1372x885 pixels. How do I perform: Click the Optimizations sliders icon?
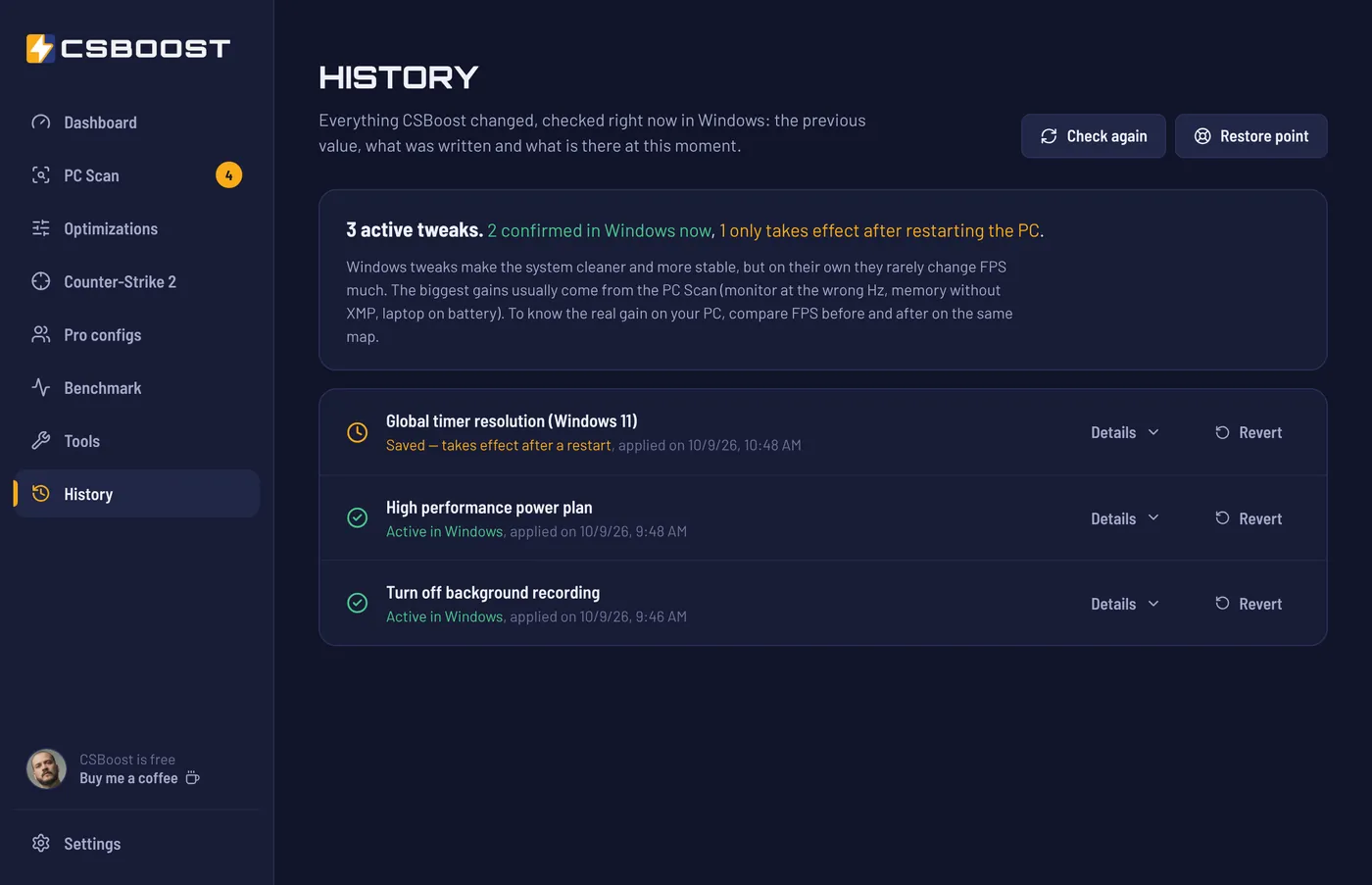pyautogui.click(x=41, y=228)
